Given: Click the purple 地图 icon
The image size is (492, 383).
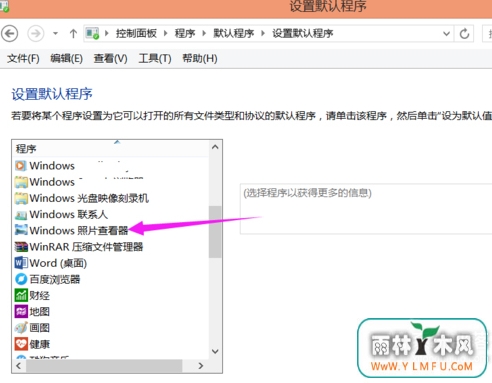Looking at the screenshot, I should click(x=21, y=312).
